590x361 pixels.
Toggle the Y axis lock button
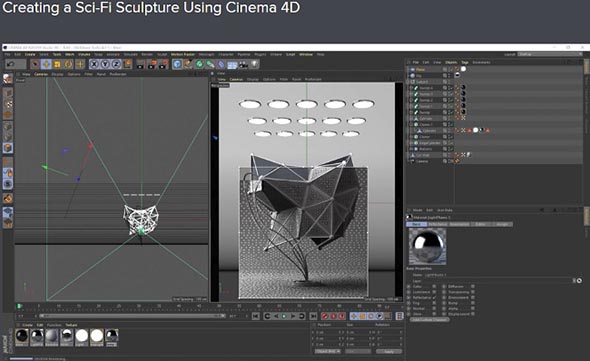pyautogui.click(x=105, y=64)
